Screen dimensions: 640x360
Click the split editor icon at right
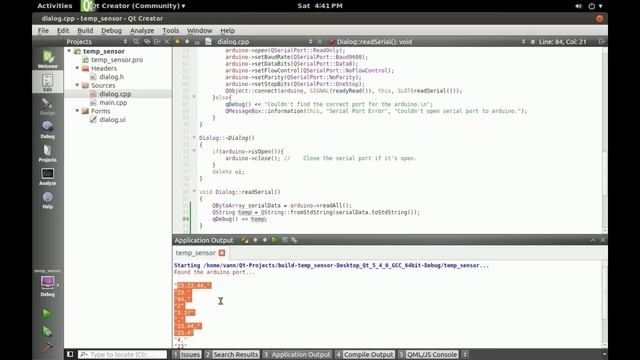[x=601, y=42]
